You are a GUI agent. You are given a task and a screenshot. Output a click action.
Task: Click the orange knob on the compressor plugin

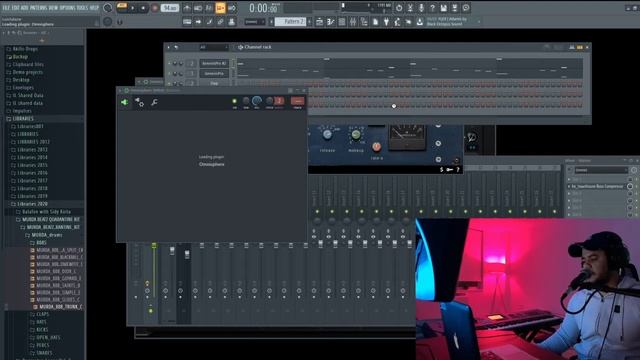tap(376, 146)
